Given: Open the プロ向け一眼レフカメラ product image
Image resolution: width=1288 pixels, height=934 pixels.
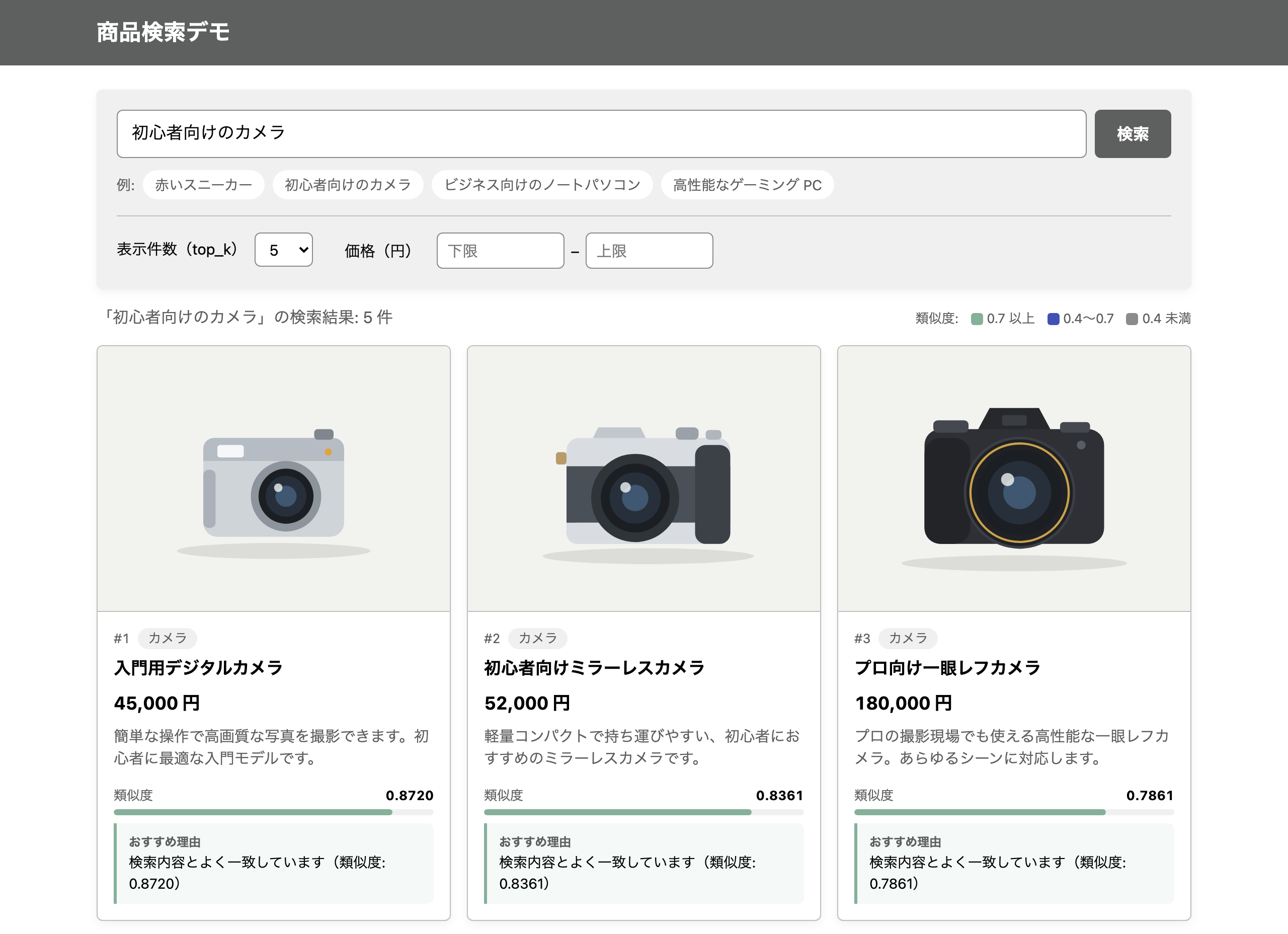Looking at the screenshot, I should [1014, 479].
